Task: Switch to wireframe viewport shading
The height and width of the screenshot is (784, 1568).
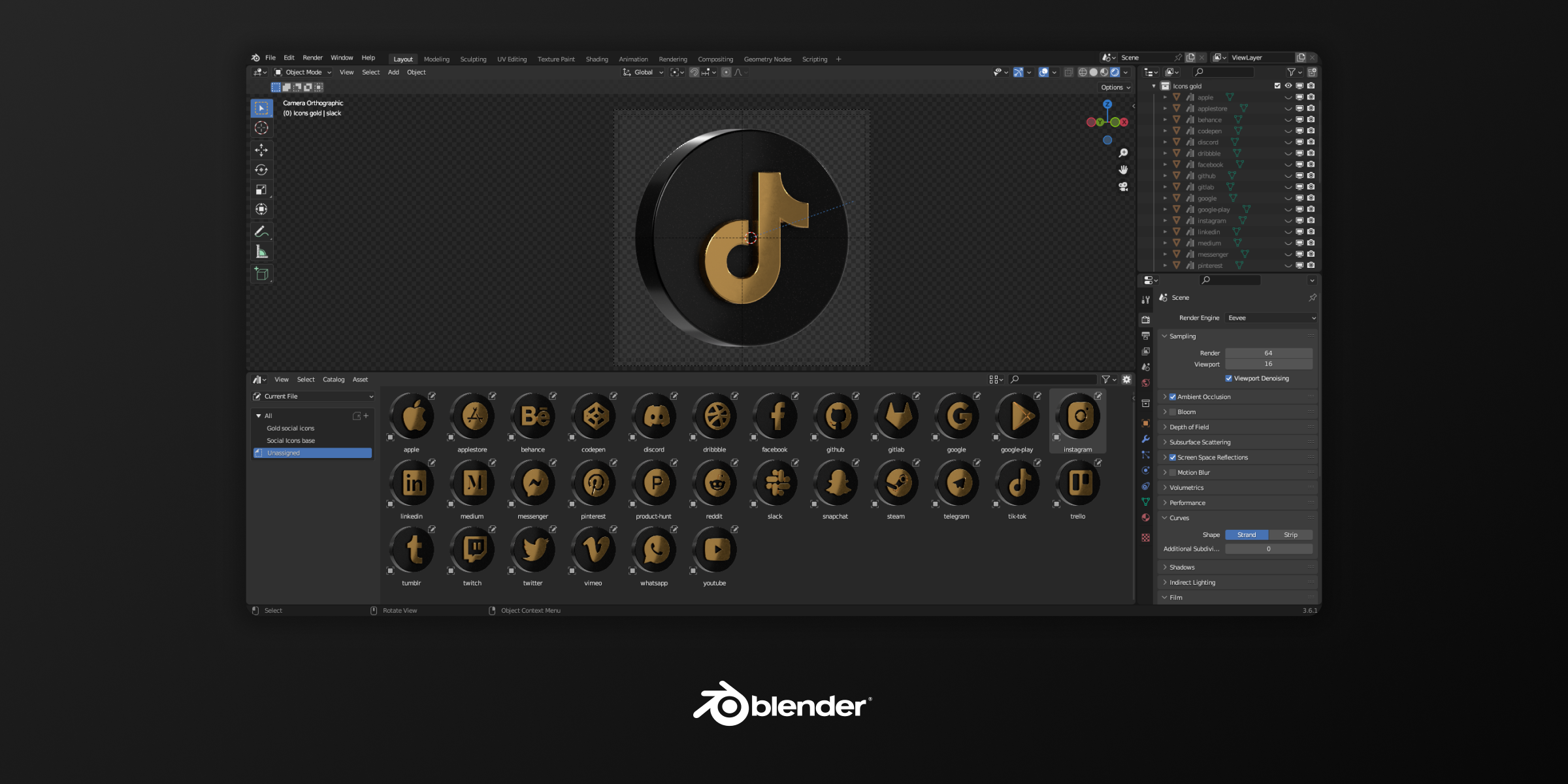Action: tap(1083, 73)
